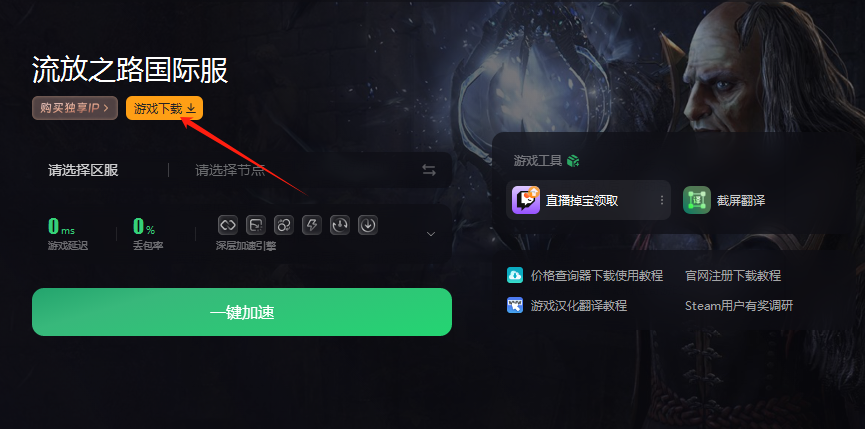Open the three-dot menu on 直播掉宝领取

(662, 200)
